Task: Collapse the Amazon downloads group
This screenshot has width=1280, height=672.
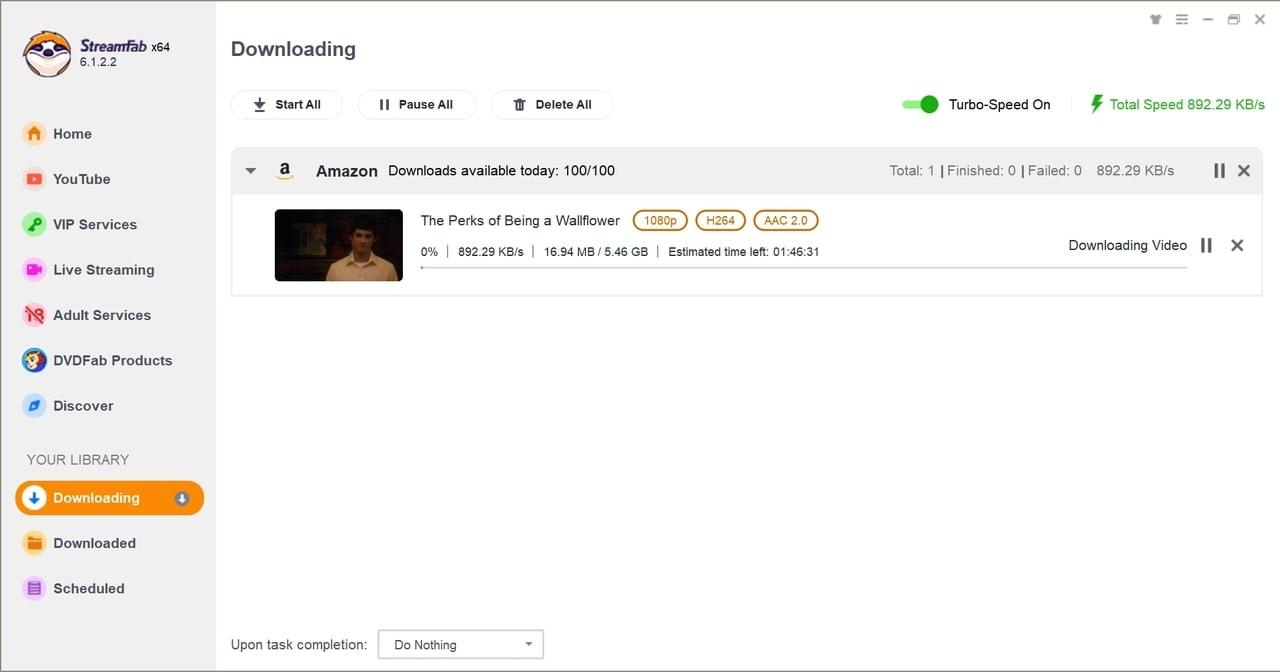Action: point(250,170)
